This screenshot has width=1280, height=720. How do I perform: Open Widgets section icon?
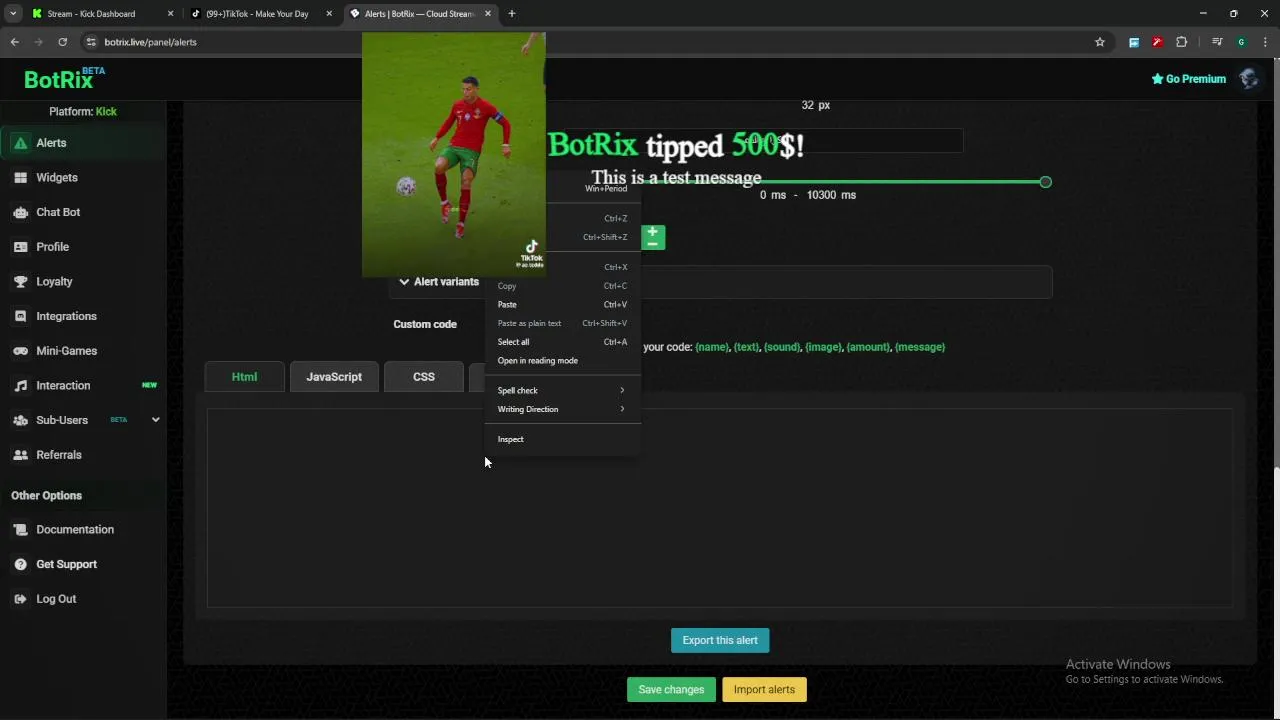20,178
